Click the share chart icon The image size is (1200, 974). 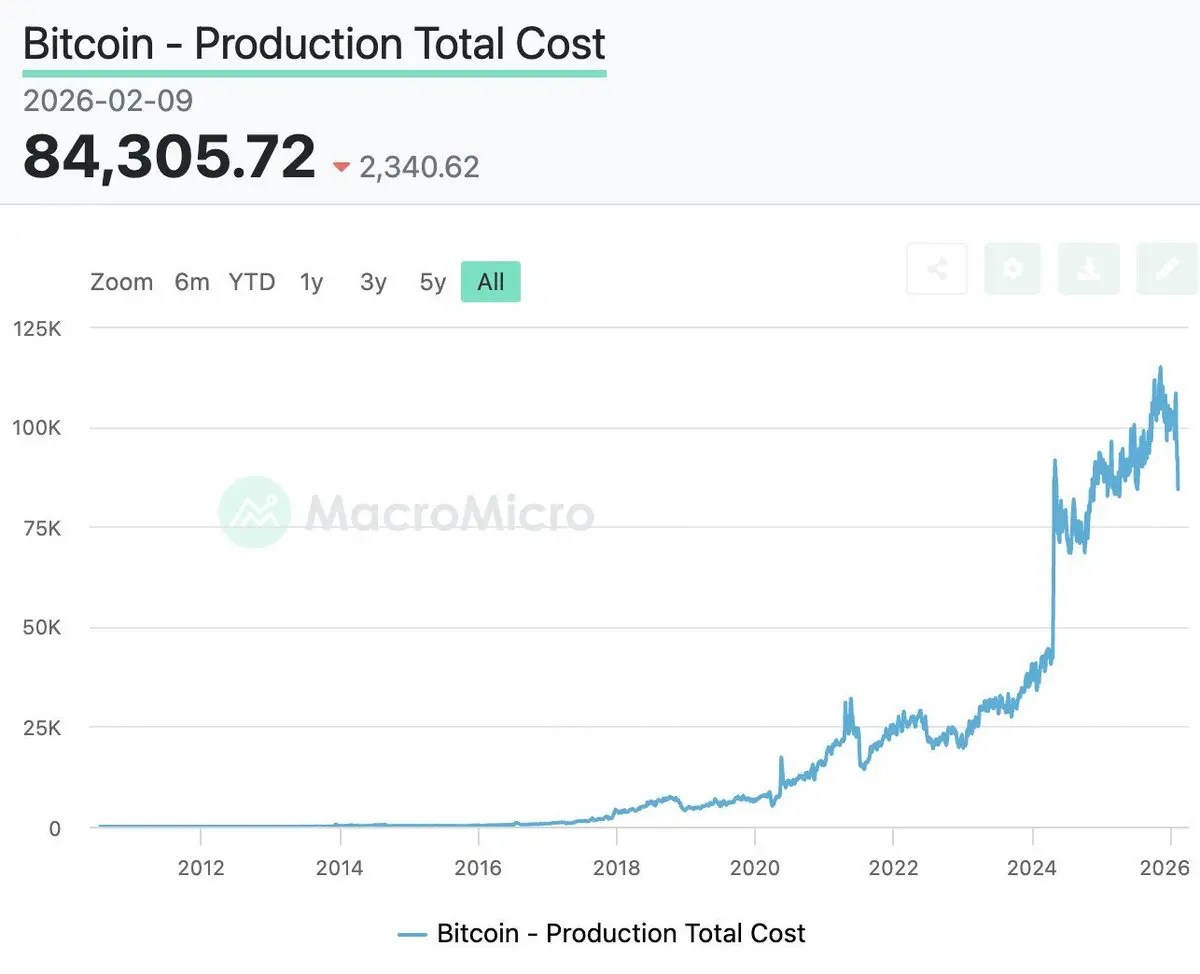click(x=937, y=269)
